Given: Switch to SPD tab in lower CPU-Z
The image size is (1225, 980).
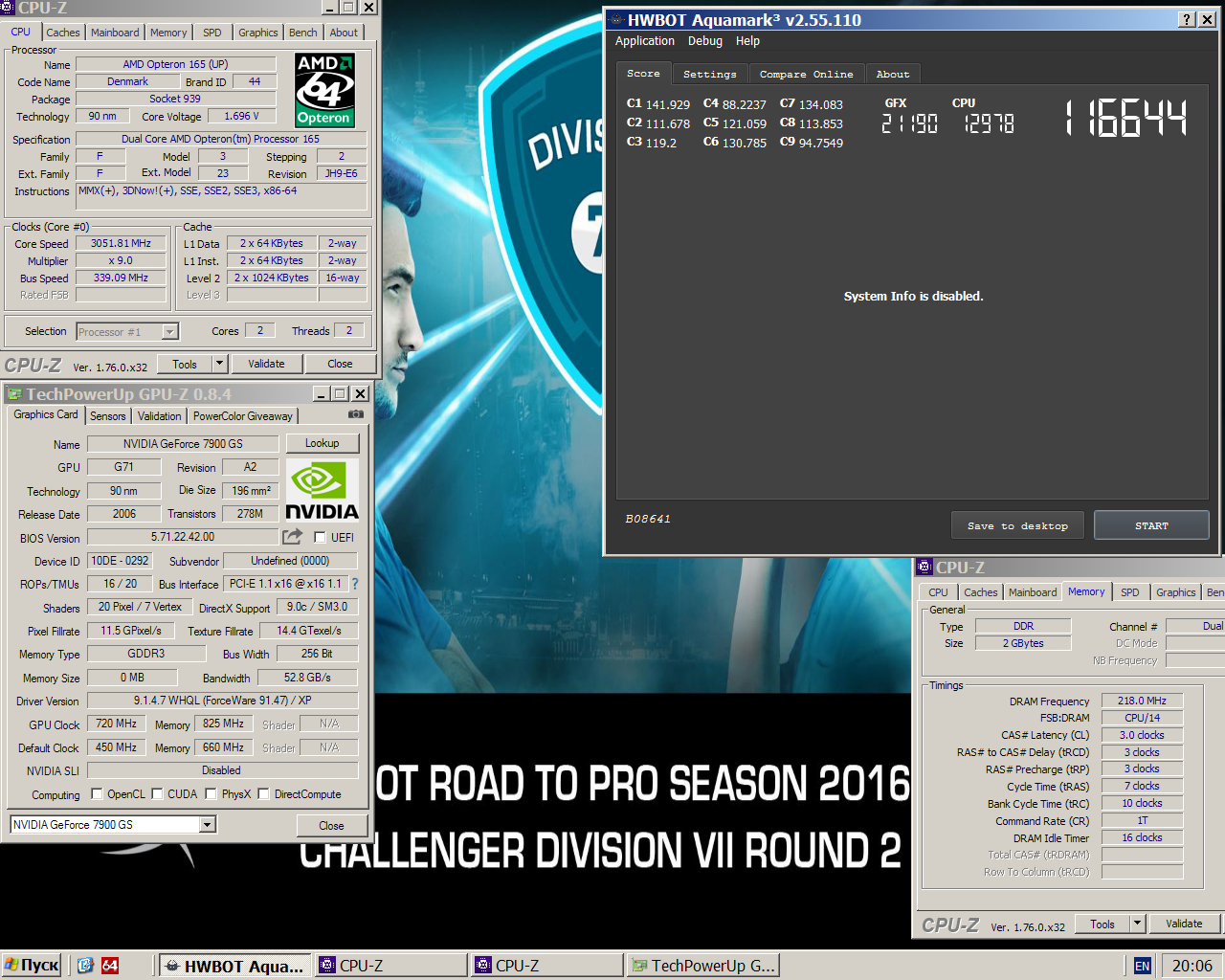Looking at the screenshot, I should (x=1130, y=592).
